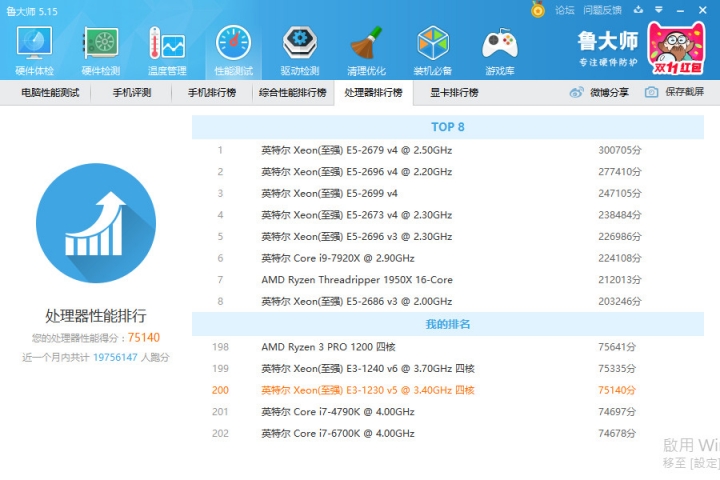Click the camera screenshot icon
The image size is (720, 480).
click(651, 92)
